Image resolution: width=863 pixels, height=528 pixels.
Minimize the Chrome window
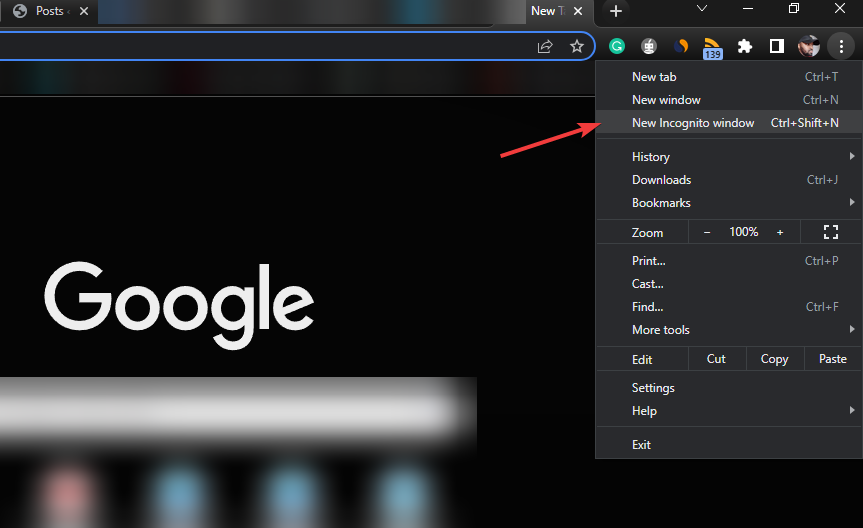(748, 8)
